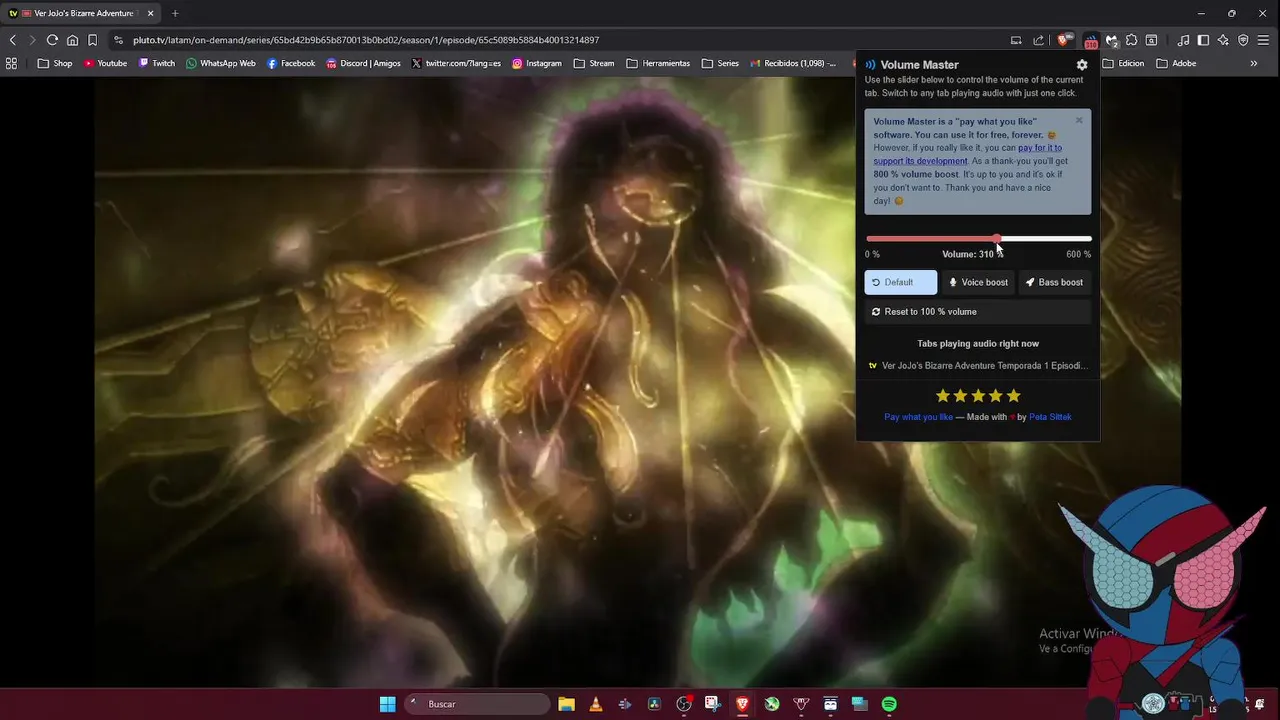Visit Peta Sittek's link
Screen dimensions: 1280x720
point(1050,417)
